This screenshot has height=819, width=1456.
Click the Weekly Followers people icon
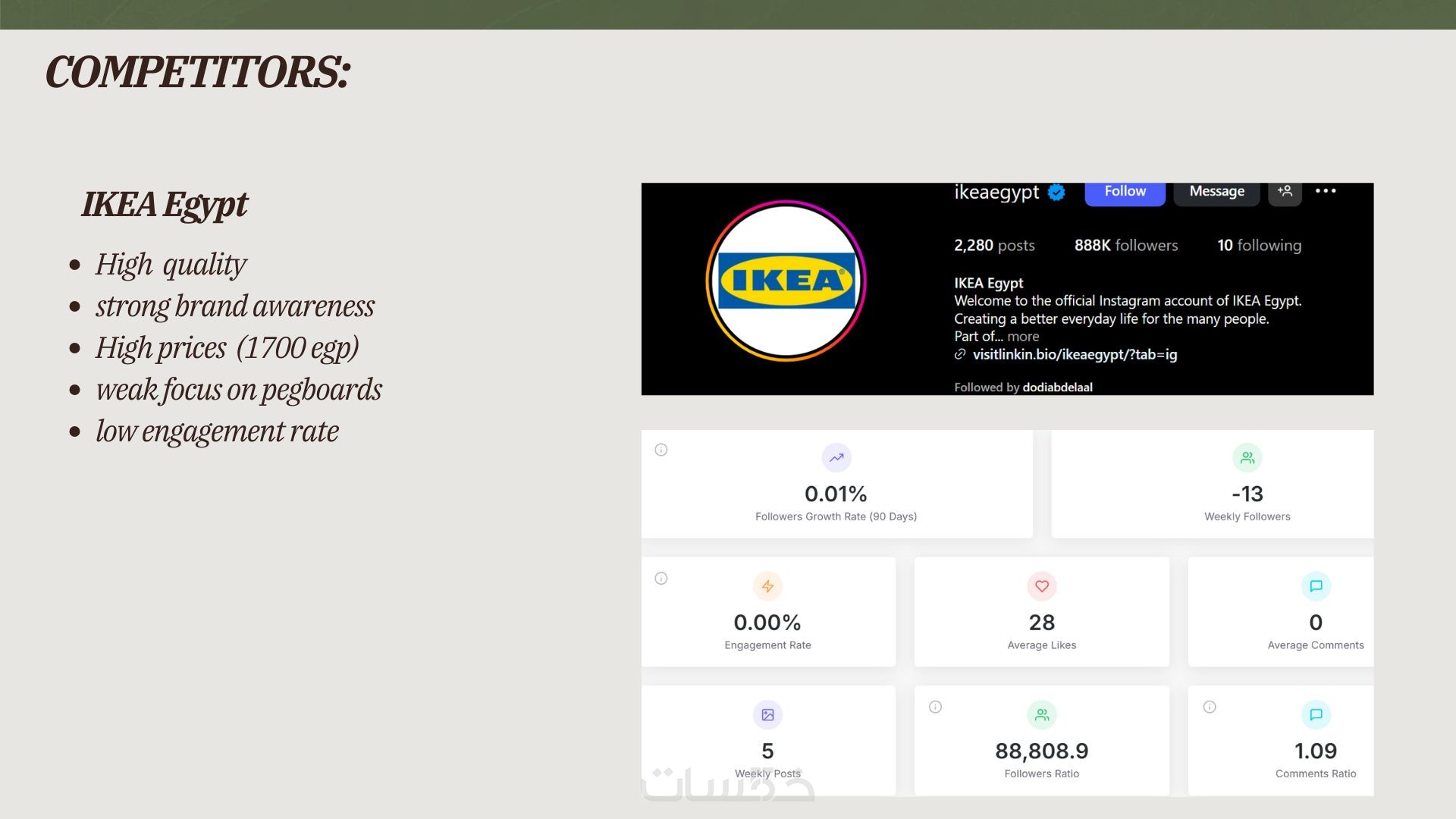tap(1247, 458)
